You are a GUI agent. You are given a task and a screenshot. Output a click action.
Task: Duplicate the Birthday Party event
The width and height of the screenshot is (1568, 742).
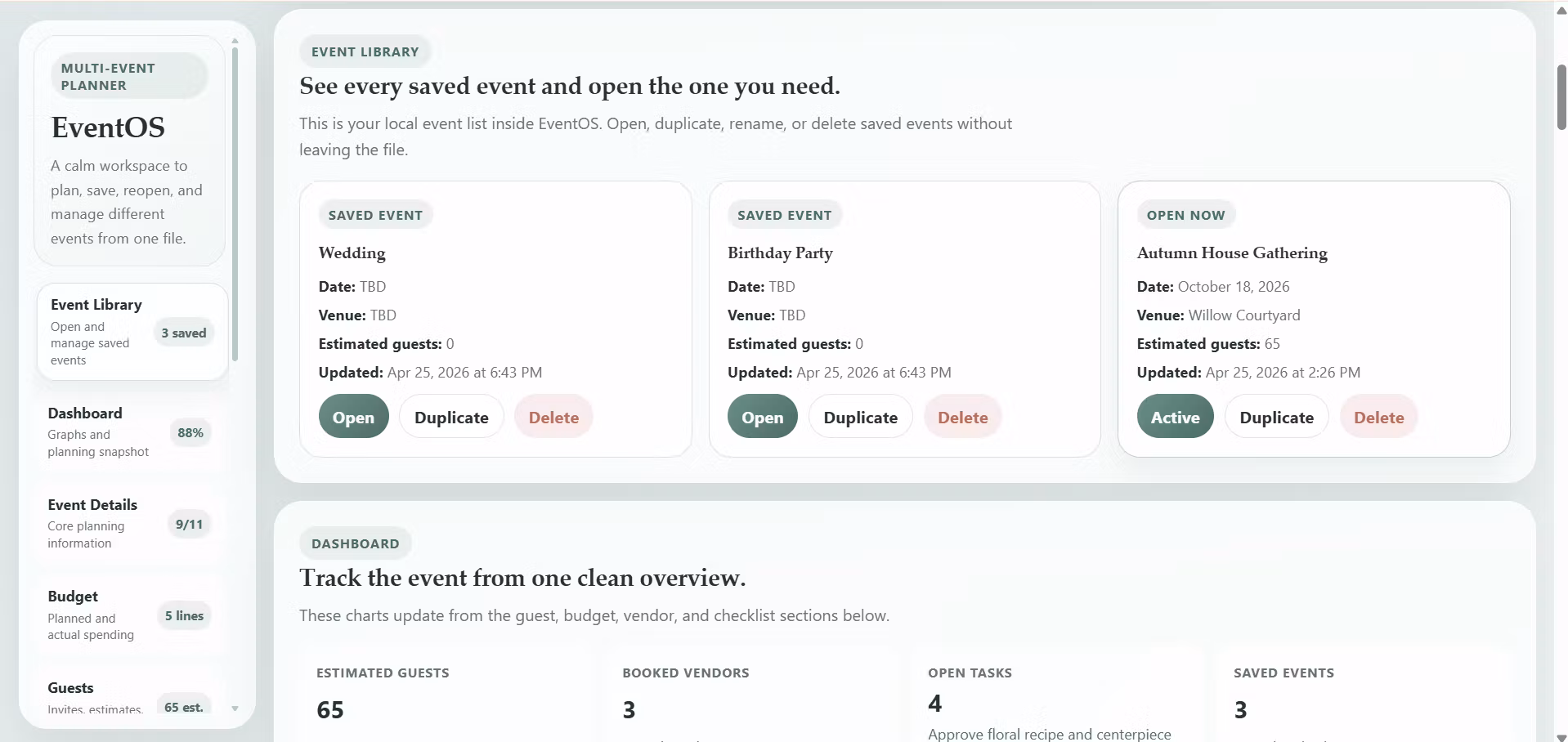(x=861, y=417)
